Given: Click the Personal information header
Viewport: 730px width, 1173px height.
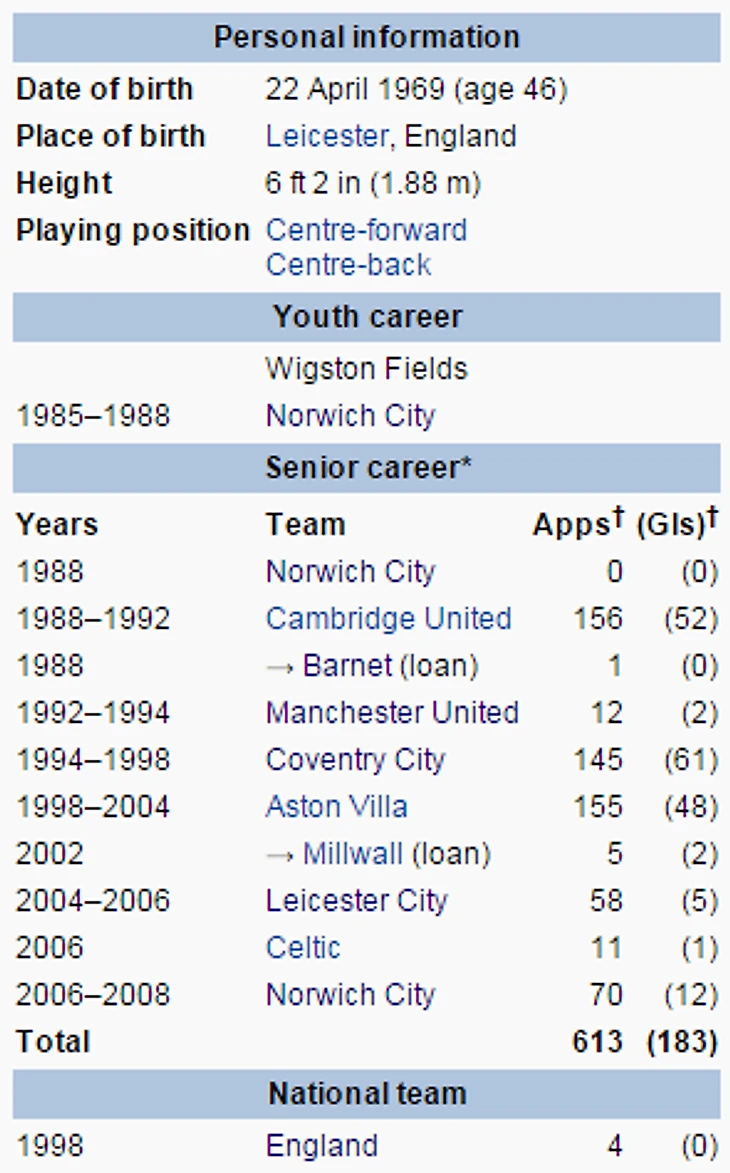Looking at the screenshot, I should [366, 38].
